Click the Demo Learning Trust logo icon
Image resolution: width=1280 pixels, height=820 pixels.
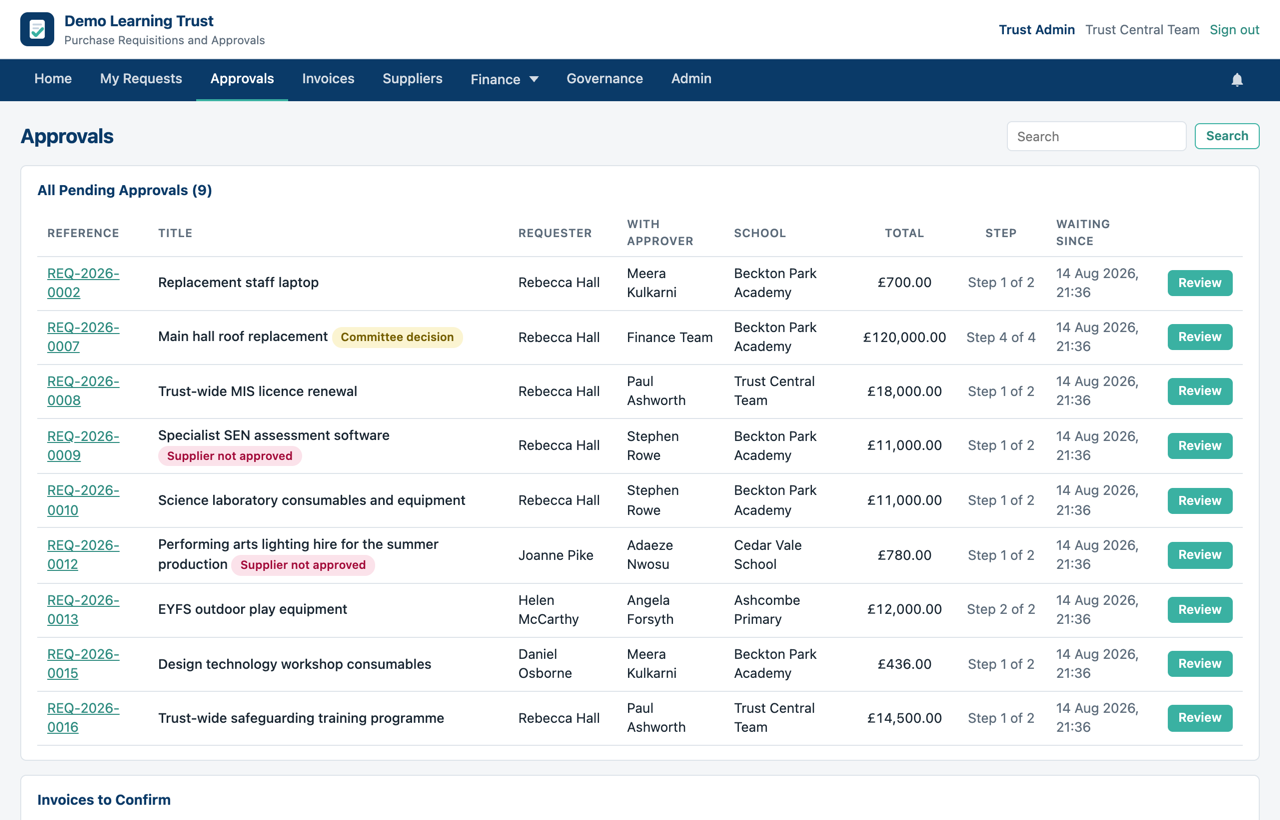(x=37, y=29)
